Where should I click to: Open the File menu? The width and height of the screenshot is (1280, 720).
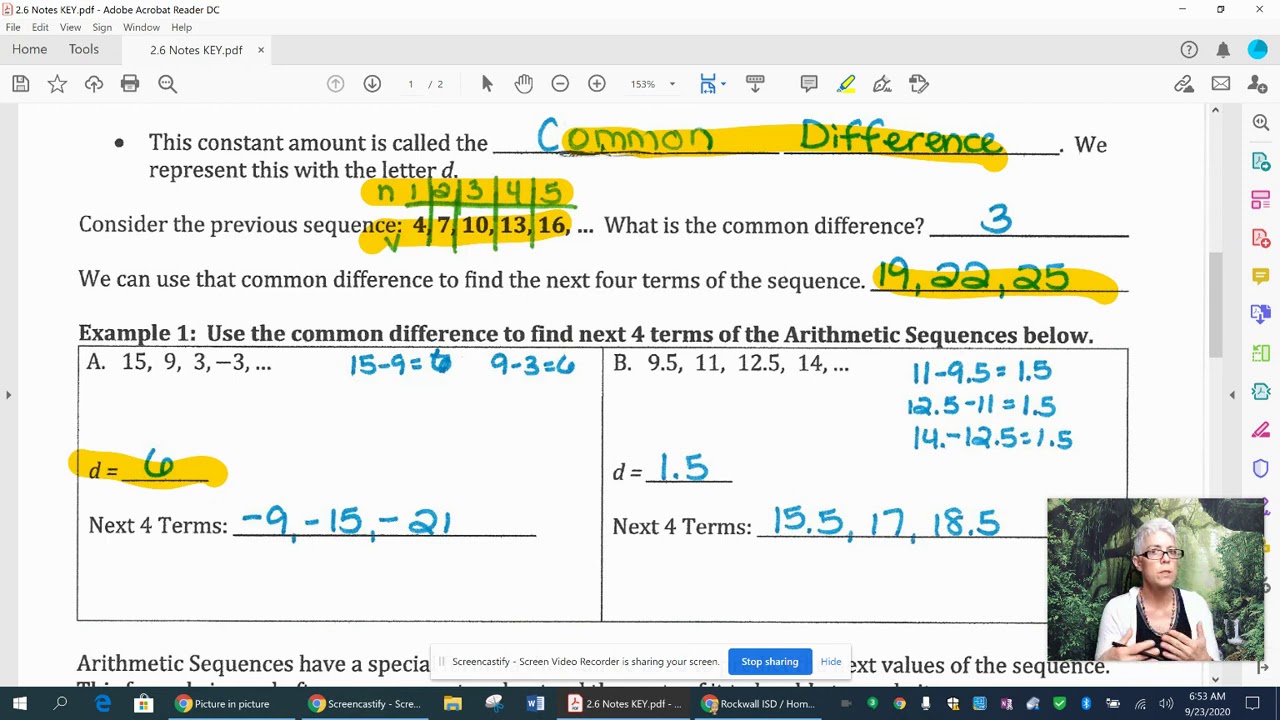13,27
